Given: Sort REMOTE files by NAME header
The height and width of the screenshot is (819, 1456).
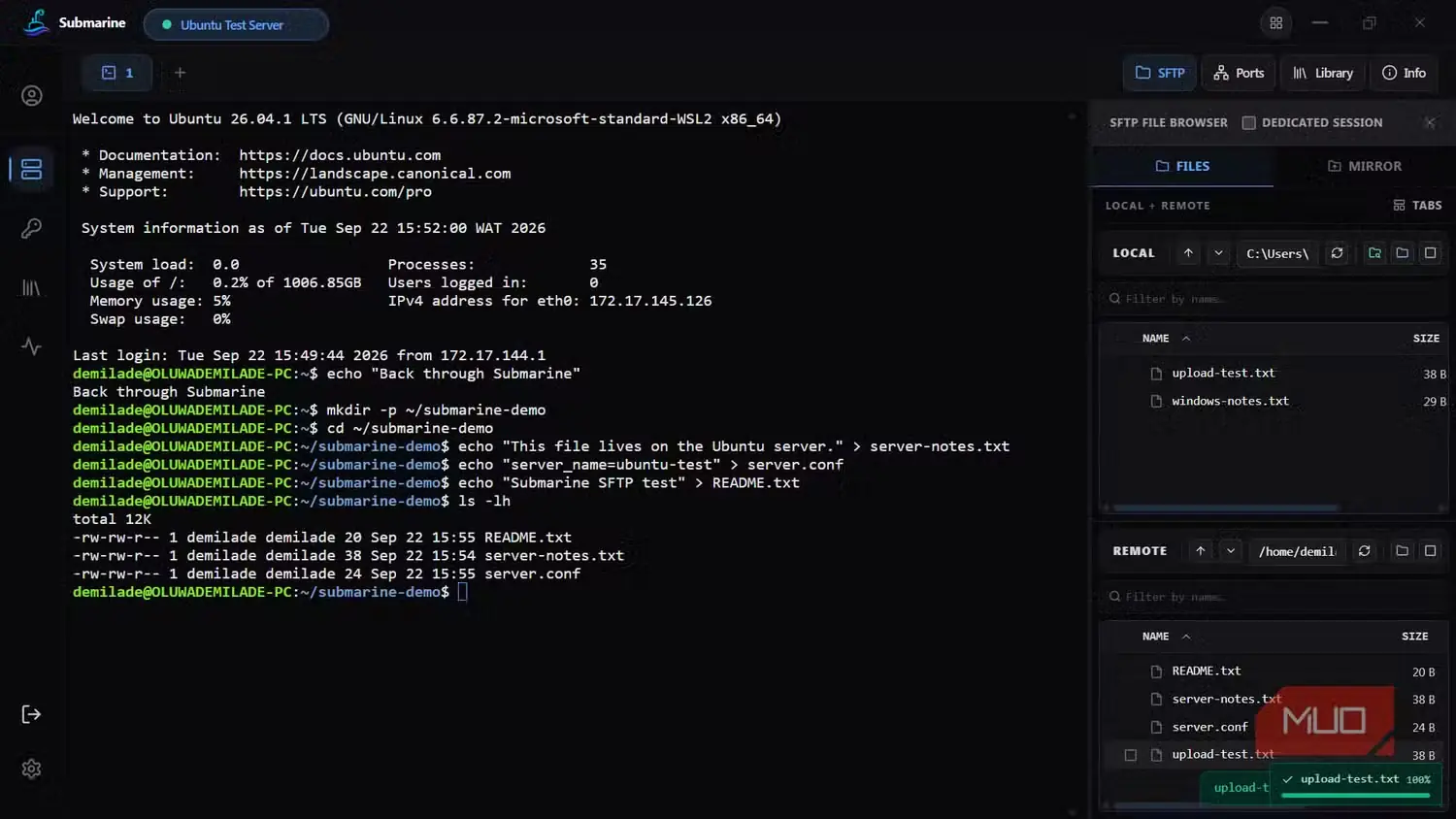Looking at the screenshot, I should point(1166,637).
